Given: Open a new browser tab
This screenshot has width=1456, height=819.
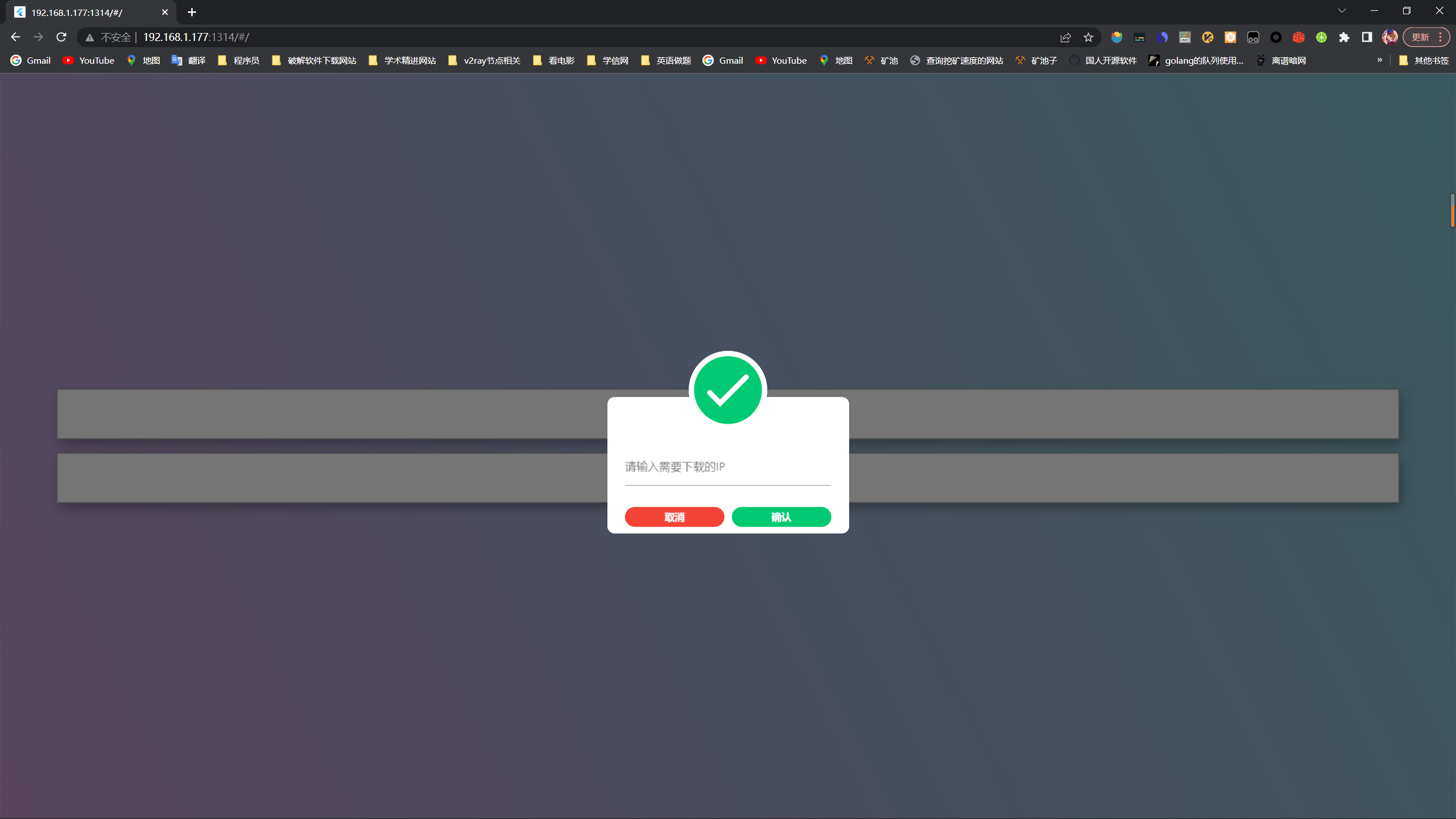Looking at the screenshot, I should 192,12.
